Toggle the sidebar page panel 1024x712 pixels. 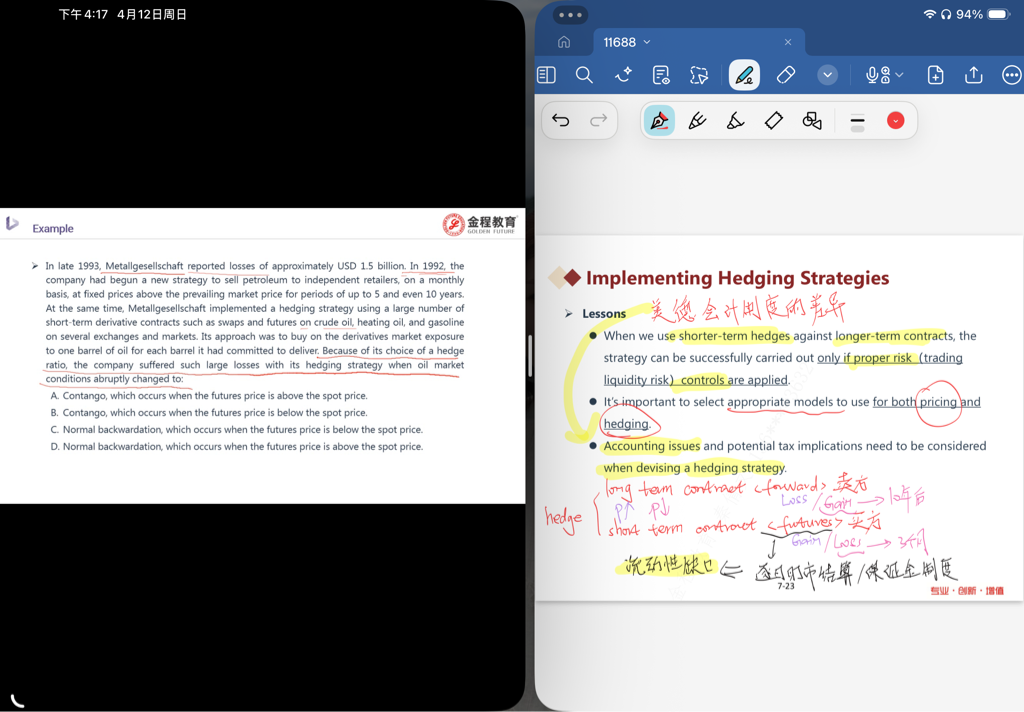tap(546, 75)
